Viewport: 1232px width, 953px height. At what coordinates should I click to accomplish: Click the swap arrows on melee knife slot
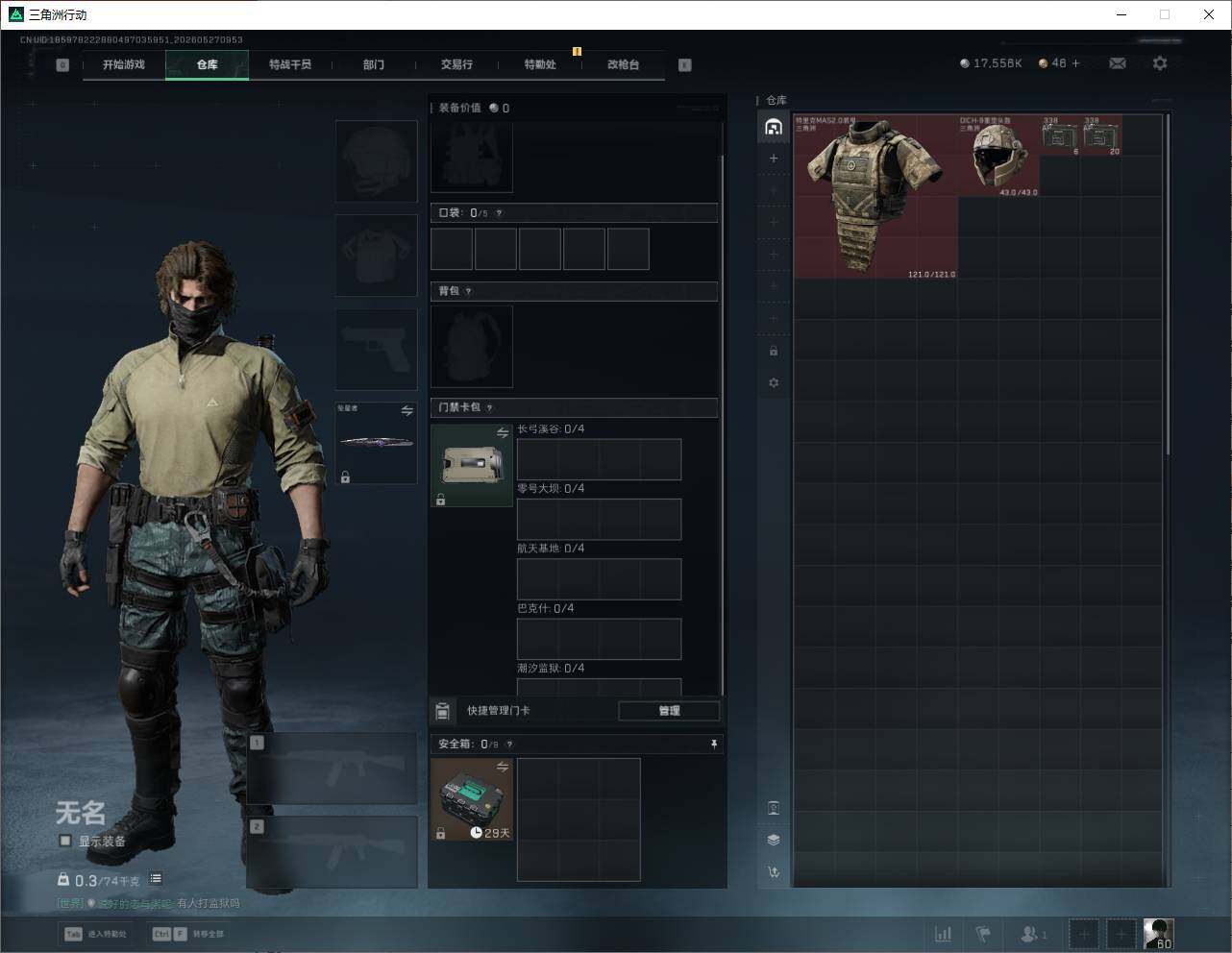[407, 411]
